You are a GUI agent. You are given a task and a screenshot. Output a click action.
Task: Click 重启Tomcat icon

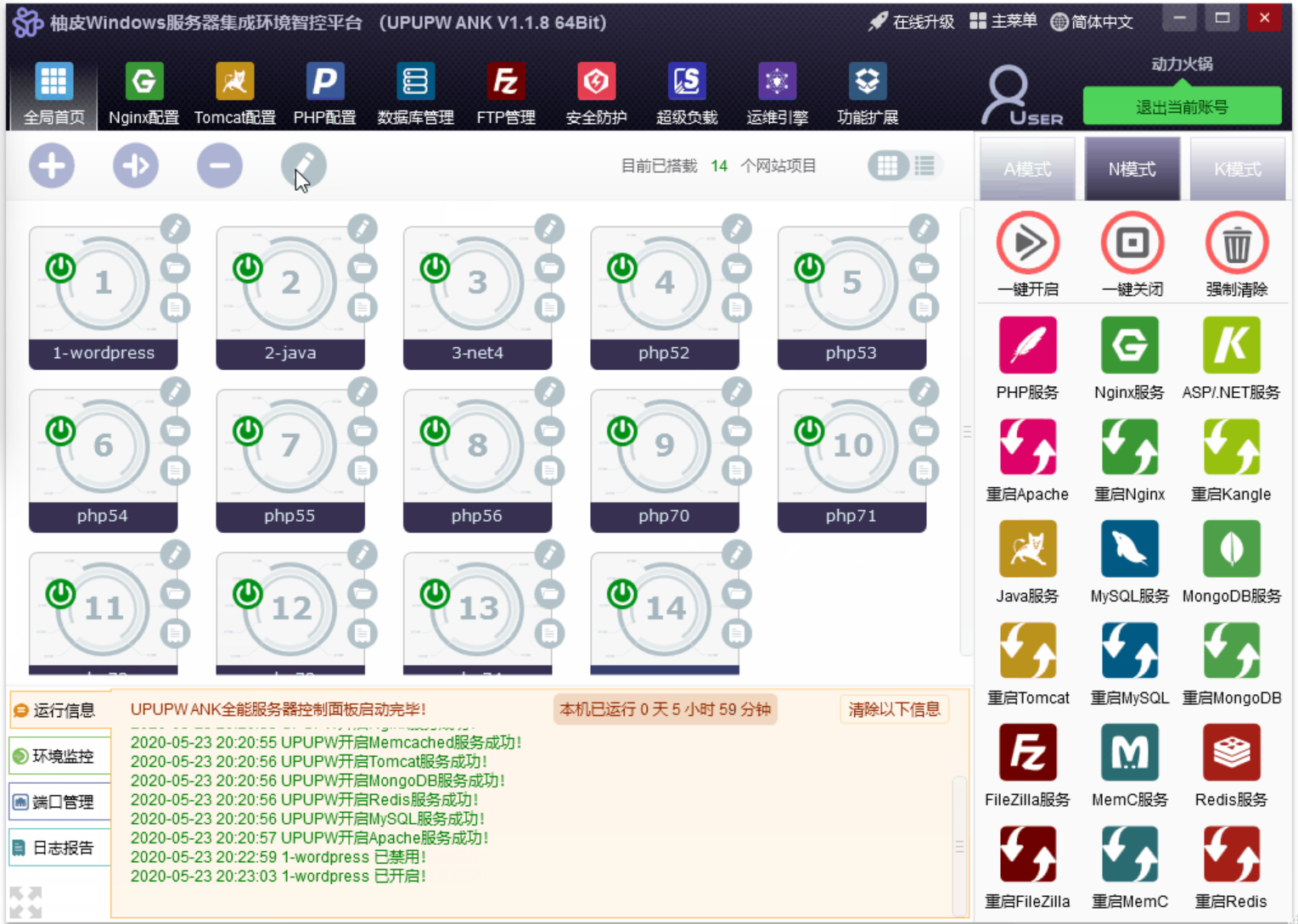[x=1027, y=651]
